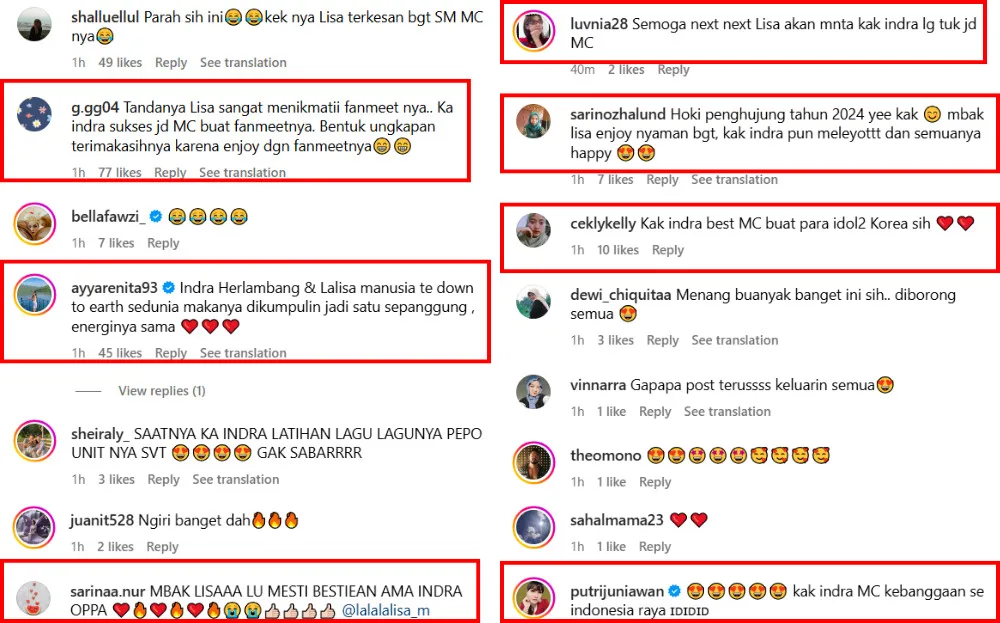The image size is (1000, 623).
Task: View 10 likes on ceklykelly's comment
Action: click(618, 250)
